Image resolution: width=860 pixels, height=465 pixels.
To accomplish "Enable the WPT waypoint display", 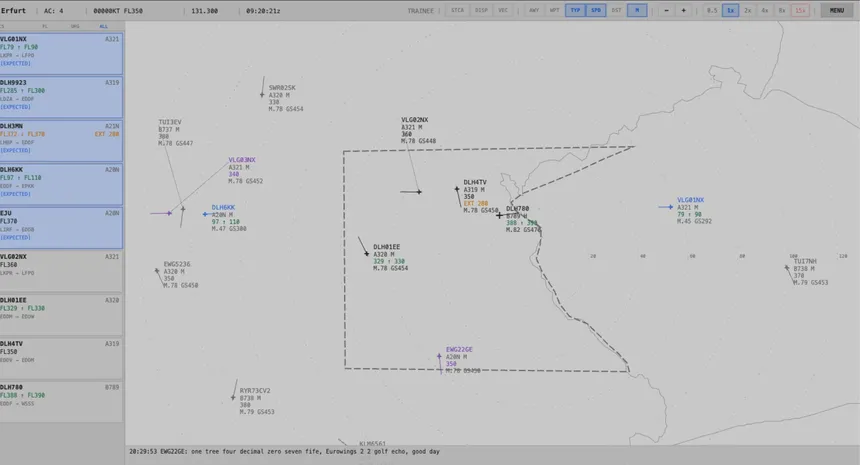I will pyautogui.click(x=555, y=10).
